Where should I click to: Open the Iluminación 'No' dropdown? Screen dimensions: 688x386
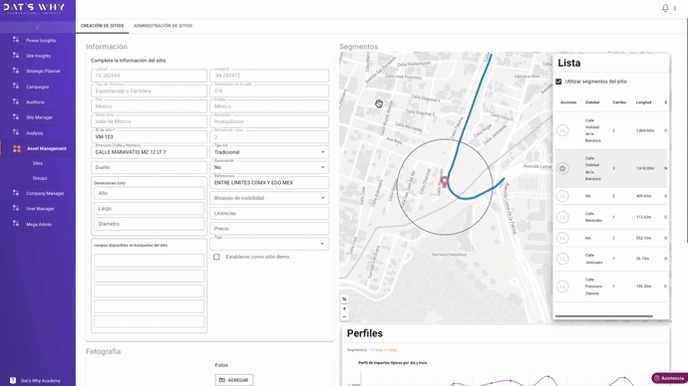(x=269, y=167)
